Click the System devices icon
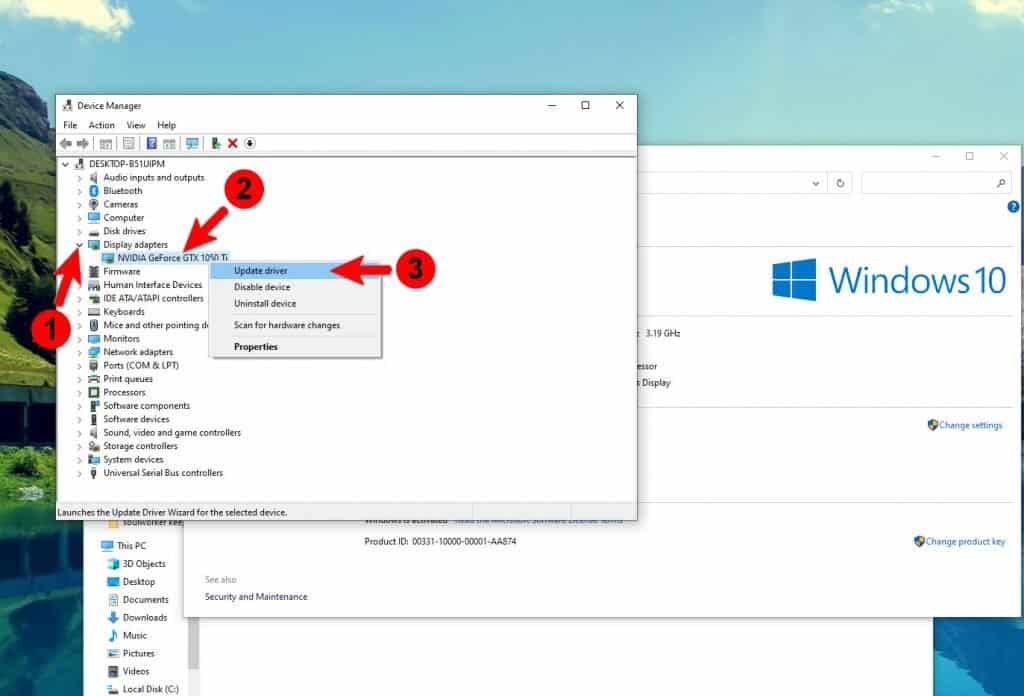Image resolution: width=1024 pixels, height=696 pixels. point(94,460)
